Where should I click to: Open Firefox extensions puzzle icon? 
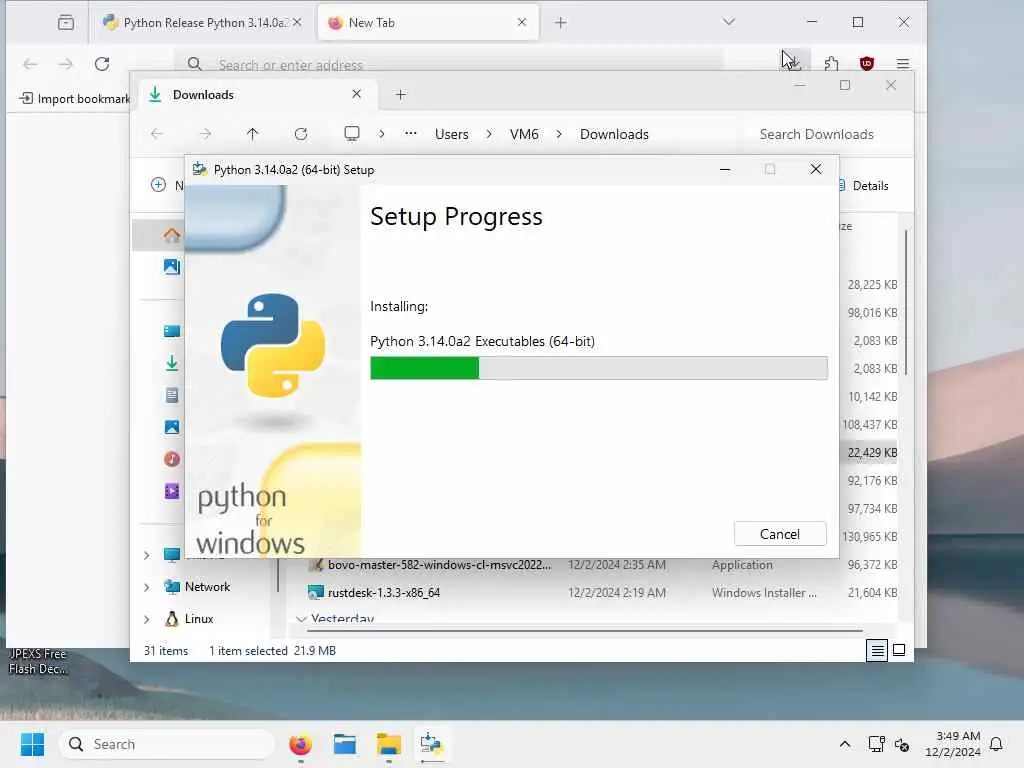pos(831,63)
